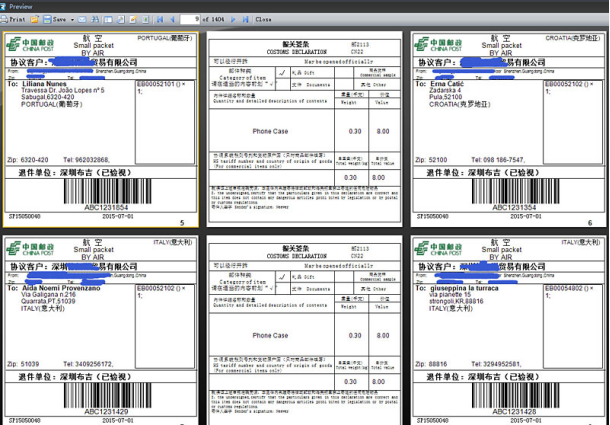Click the Preview window title
The height and width of the screenshot is (425, 610).
(20, 5)
